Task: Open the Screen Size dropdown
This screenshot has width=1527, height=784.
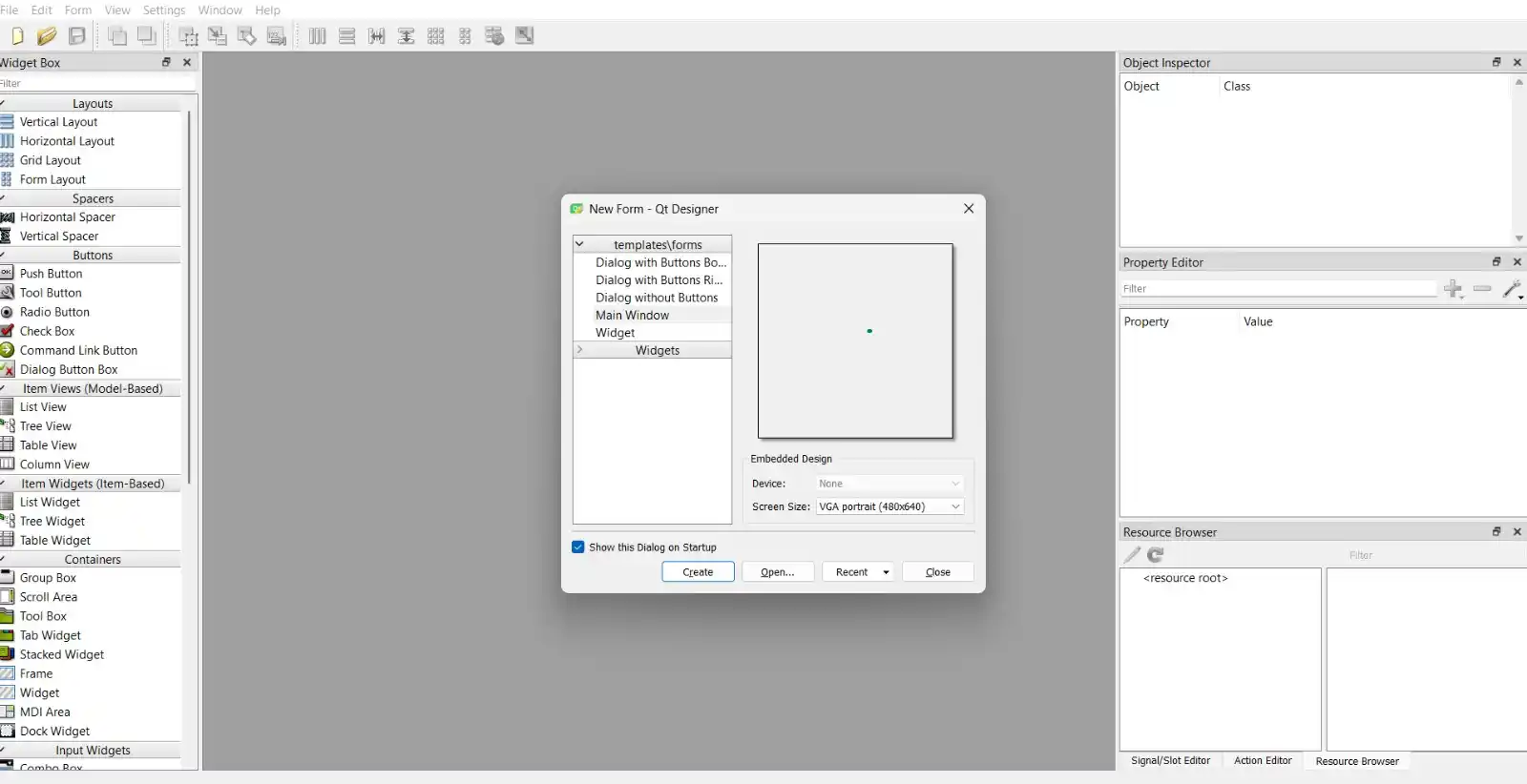Action: point(889,506)
